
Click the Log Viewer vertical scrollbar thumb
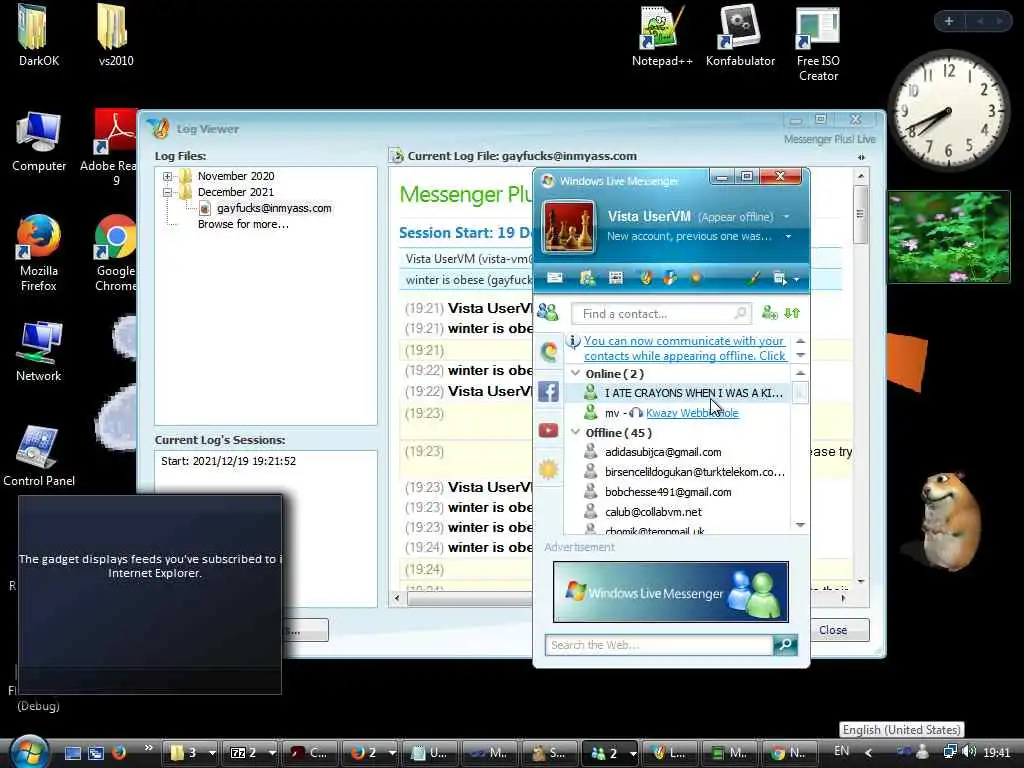coord(860,214)
